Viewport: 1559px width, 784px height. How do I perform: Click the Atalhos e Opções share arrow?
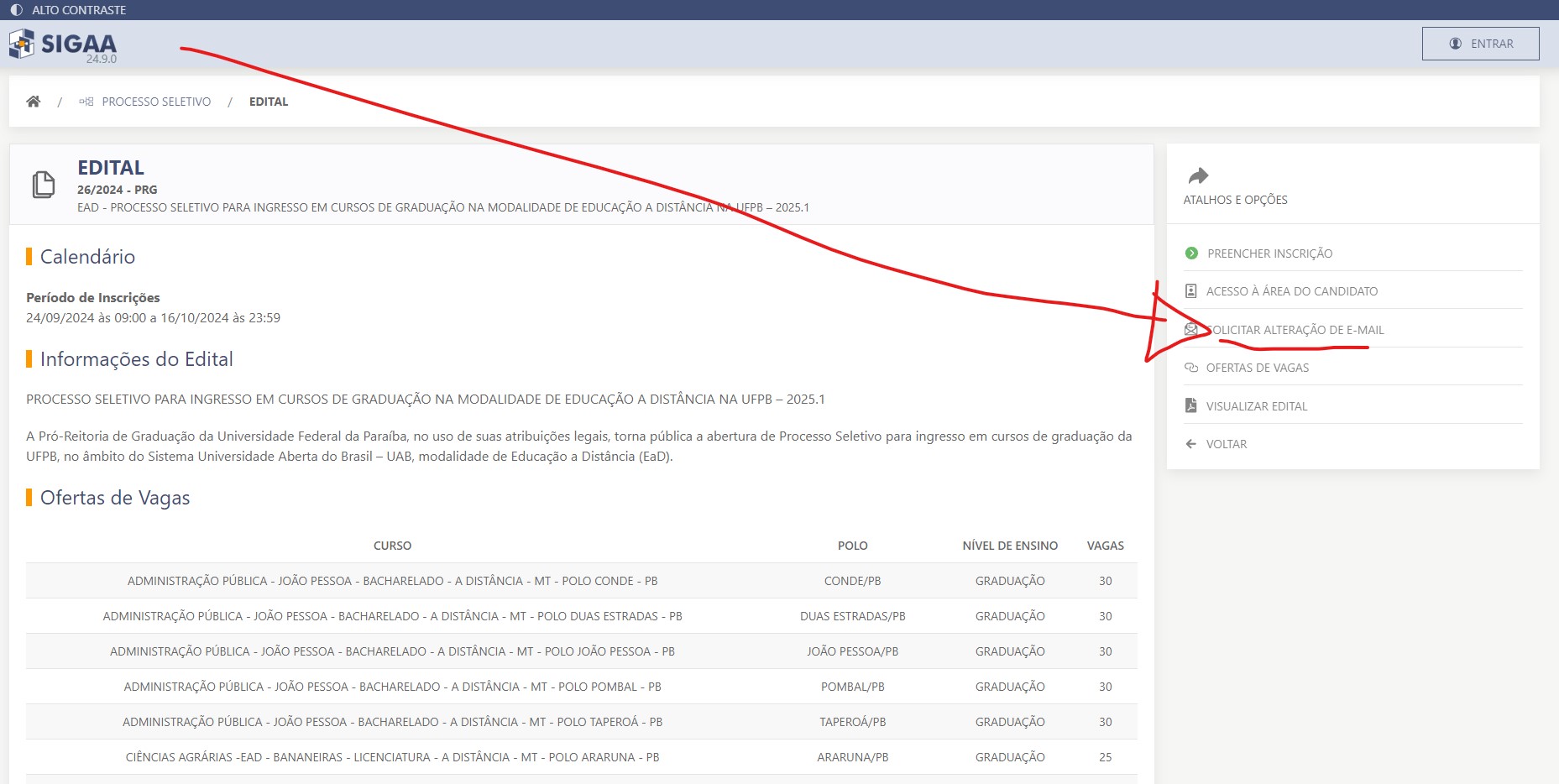click(x=1198, y=175)
